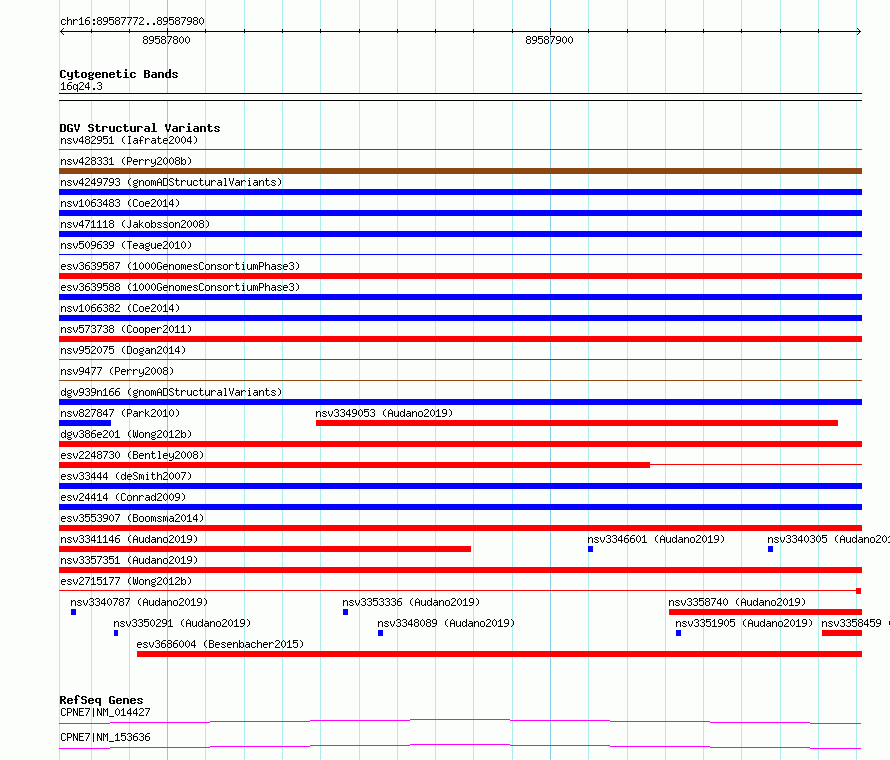The width and height of the screenshot is (890, 760).
Task: Click the 16q24.3 cytogenetic band label
Action: 81,86
